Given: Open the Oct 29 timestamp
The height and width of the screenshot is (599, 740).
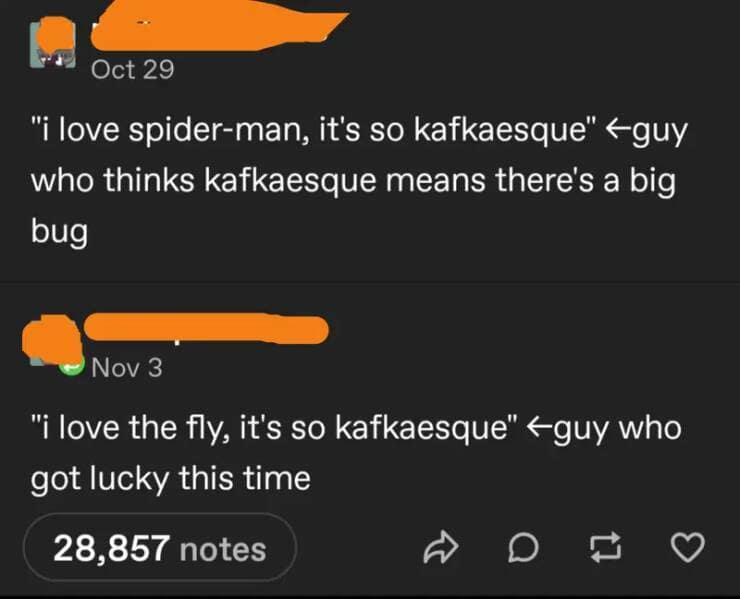Looking at the screenshot, I should 133,69.
